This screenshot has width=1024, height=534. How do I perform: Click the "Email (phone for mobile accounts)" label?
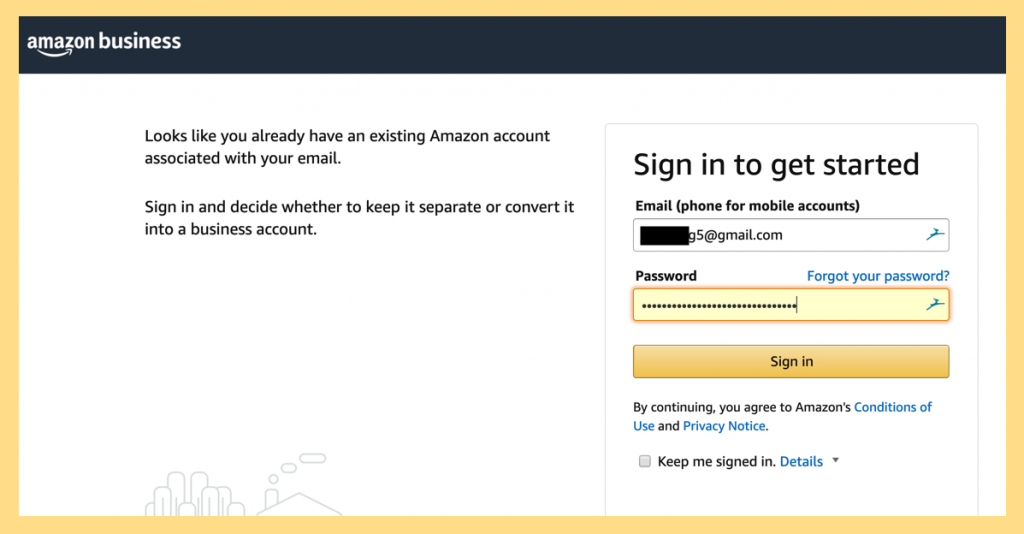click(x=748, y=206)
